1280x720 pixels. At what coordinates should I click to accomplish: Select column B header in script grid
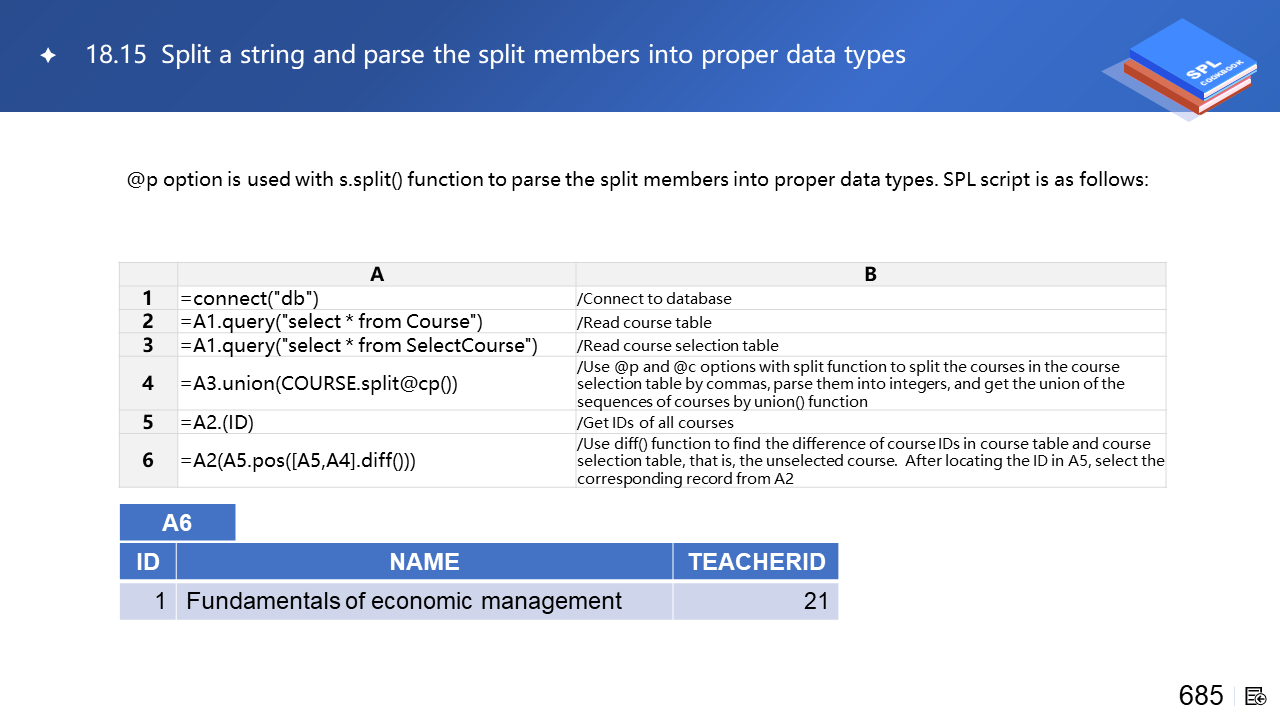tap(870, 274)
